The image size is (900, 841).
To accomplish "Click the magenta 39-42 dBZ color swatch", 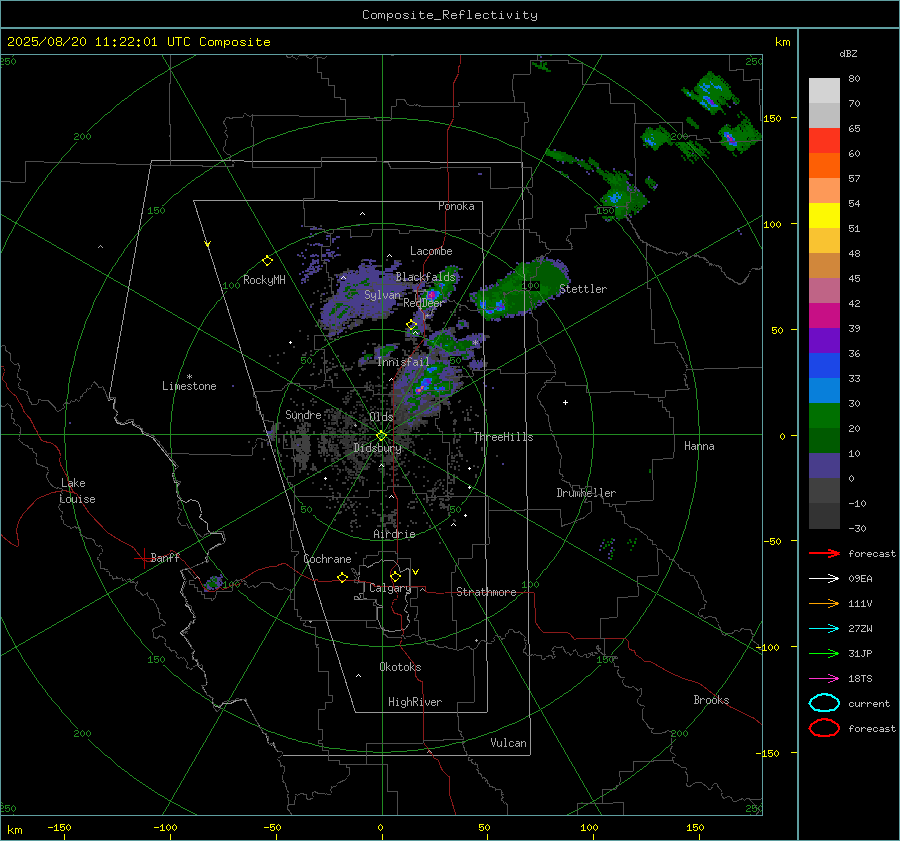I will pyautogui.click(x=824, y=316).
